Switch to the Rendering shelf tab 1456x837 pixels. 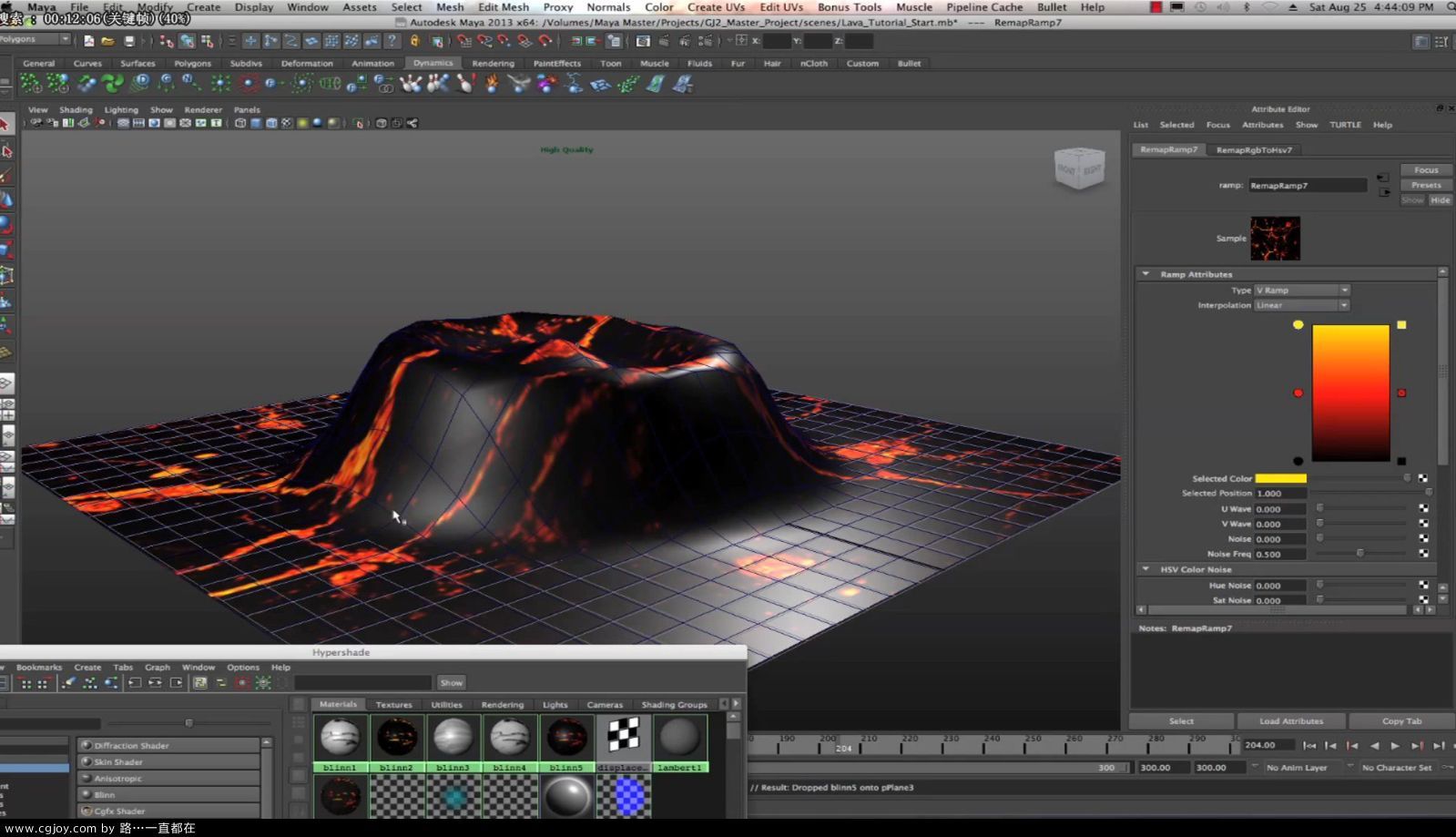(493, 64)
